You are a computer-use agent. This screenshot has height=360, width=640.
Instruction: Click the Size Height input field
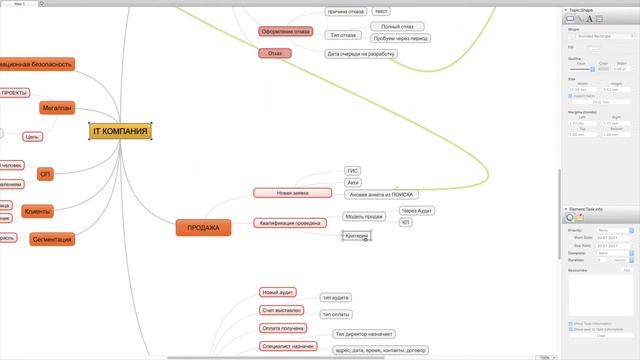616,89
